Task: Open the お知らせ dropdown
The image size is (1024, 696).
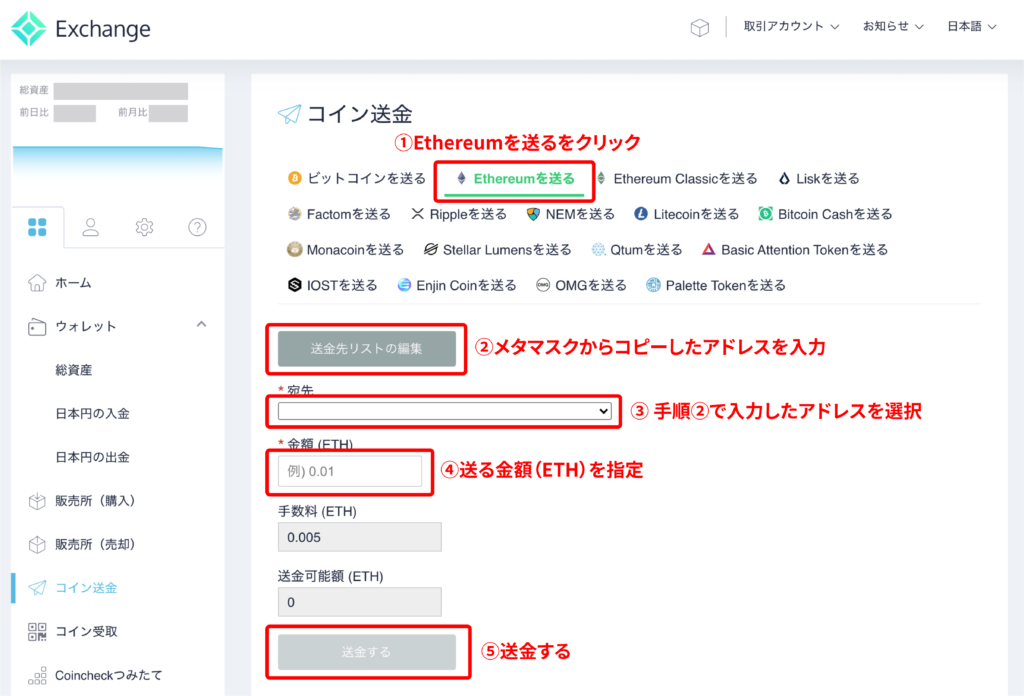Action: click(x=893, y=27)
